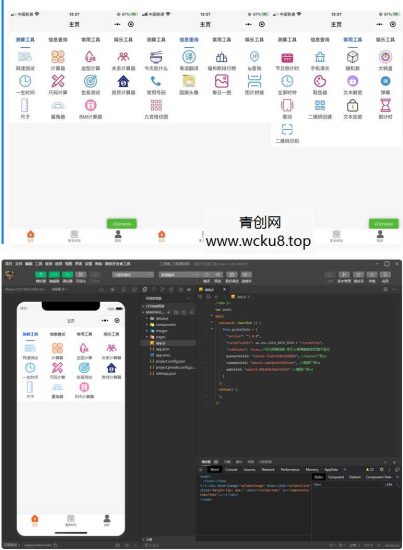Toggle the 可视化 panel button in the toolbar

pyautogui.click(x=81, y=276)
